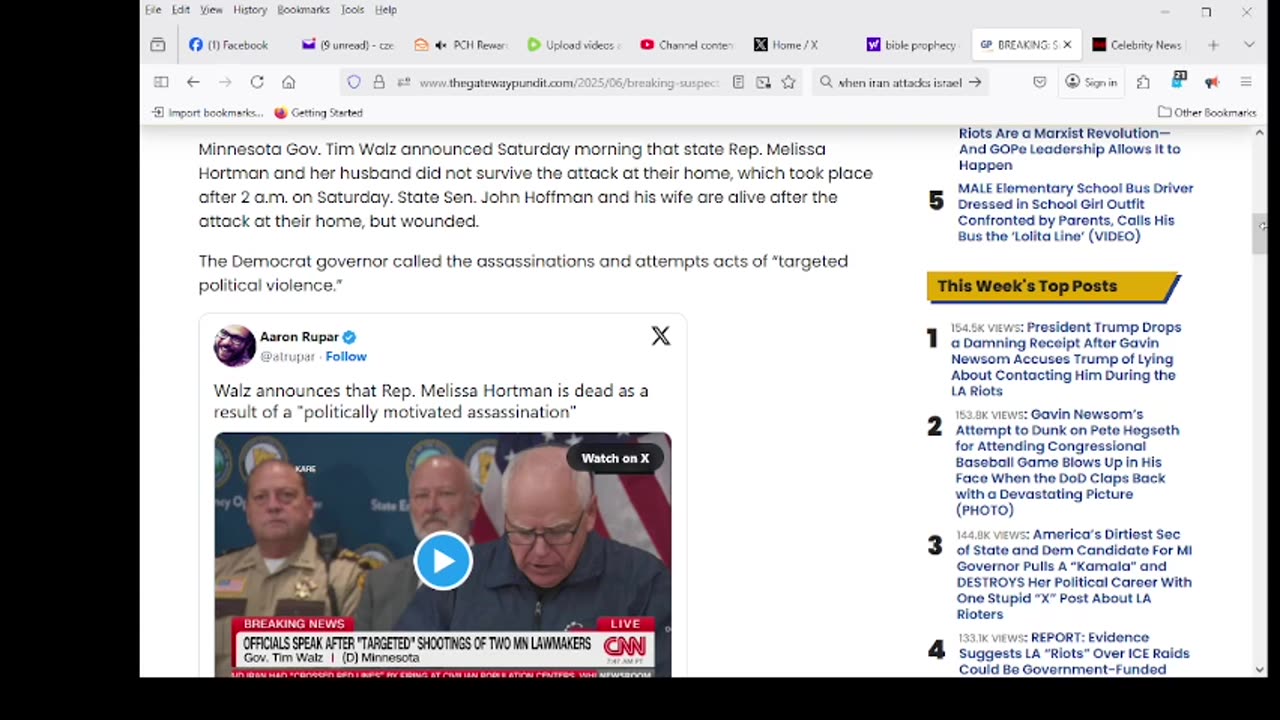The height and width of the screenshot is (720, 1280).
Task: Close the BREAKING article tab
Action: click(x=1067, y=45)
